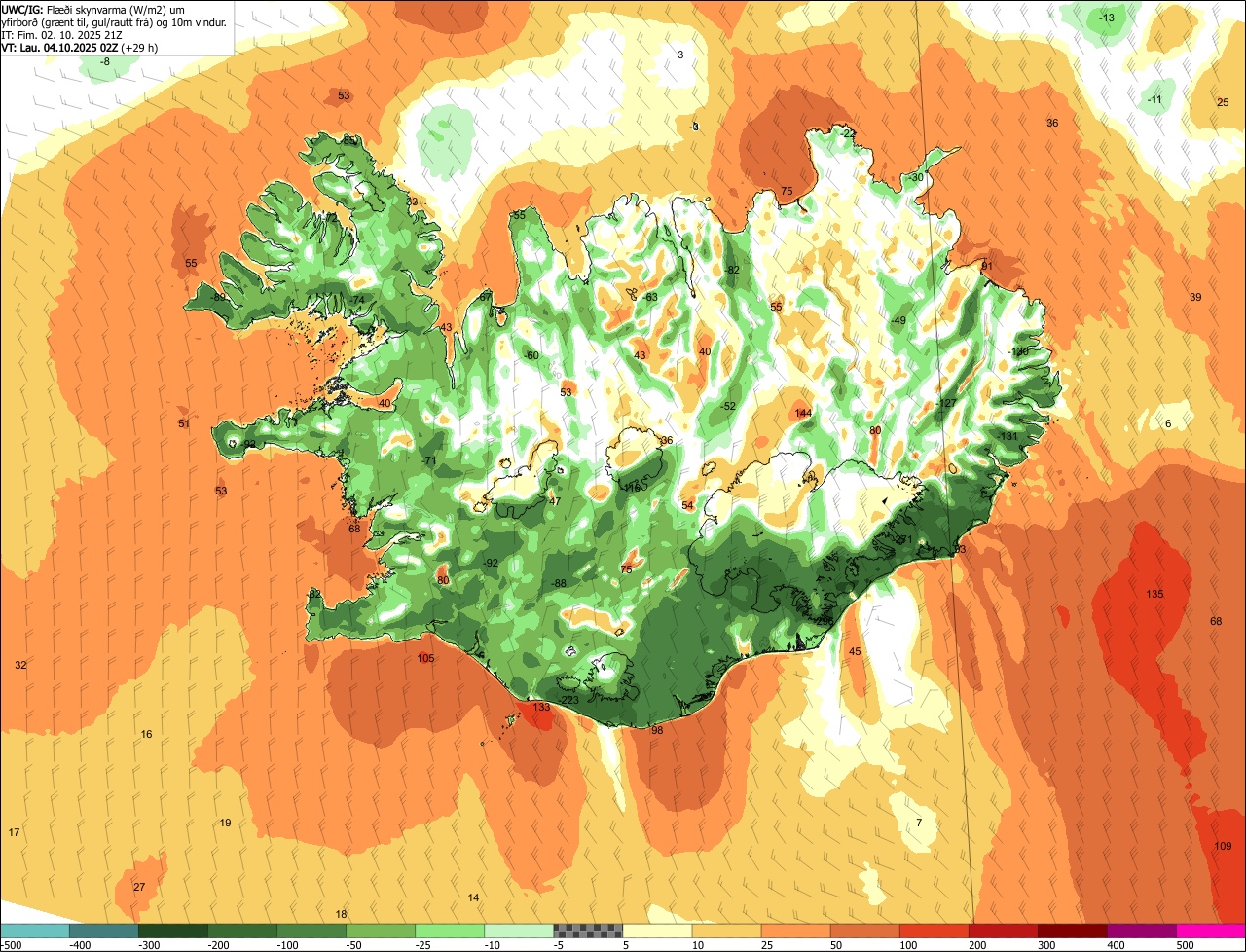
Task: Click the map value '32' at the left edge
Action: [x=20, y=665]
